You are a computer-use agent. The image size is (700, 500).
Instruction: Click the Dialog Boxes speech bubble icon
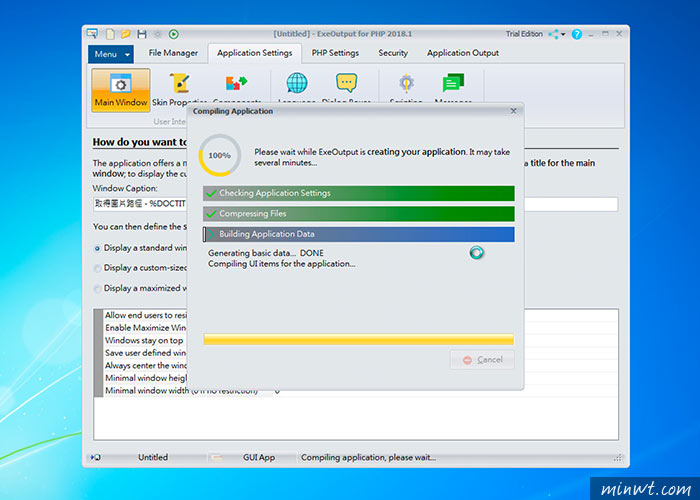(346, 83)
